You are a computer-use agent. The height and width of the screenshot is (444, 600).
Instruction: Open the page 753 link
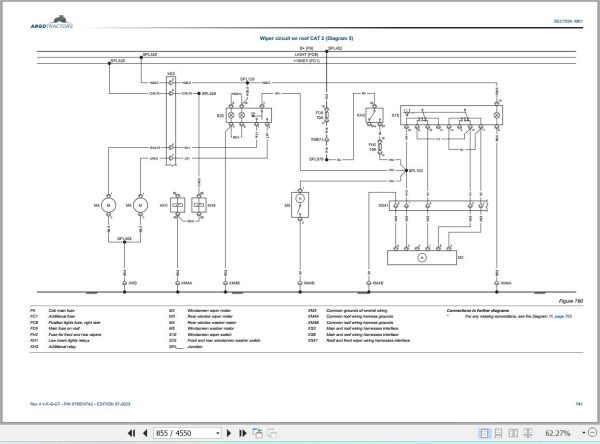click(563, 317)
